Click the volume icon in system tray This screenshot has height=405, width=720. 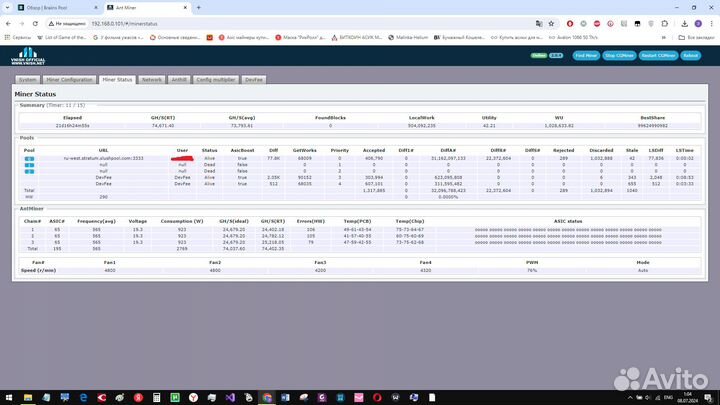648,398
